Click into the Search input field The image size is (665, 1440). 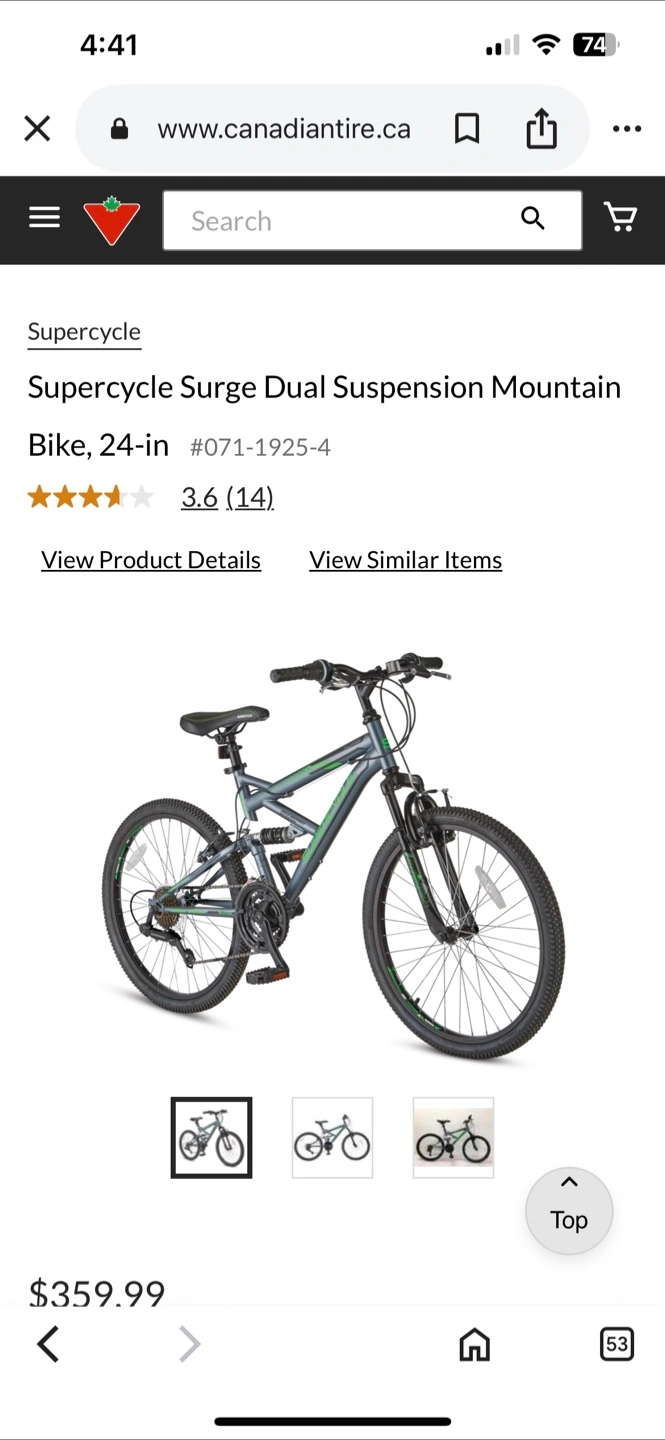pos(342,220)
